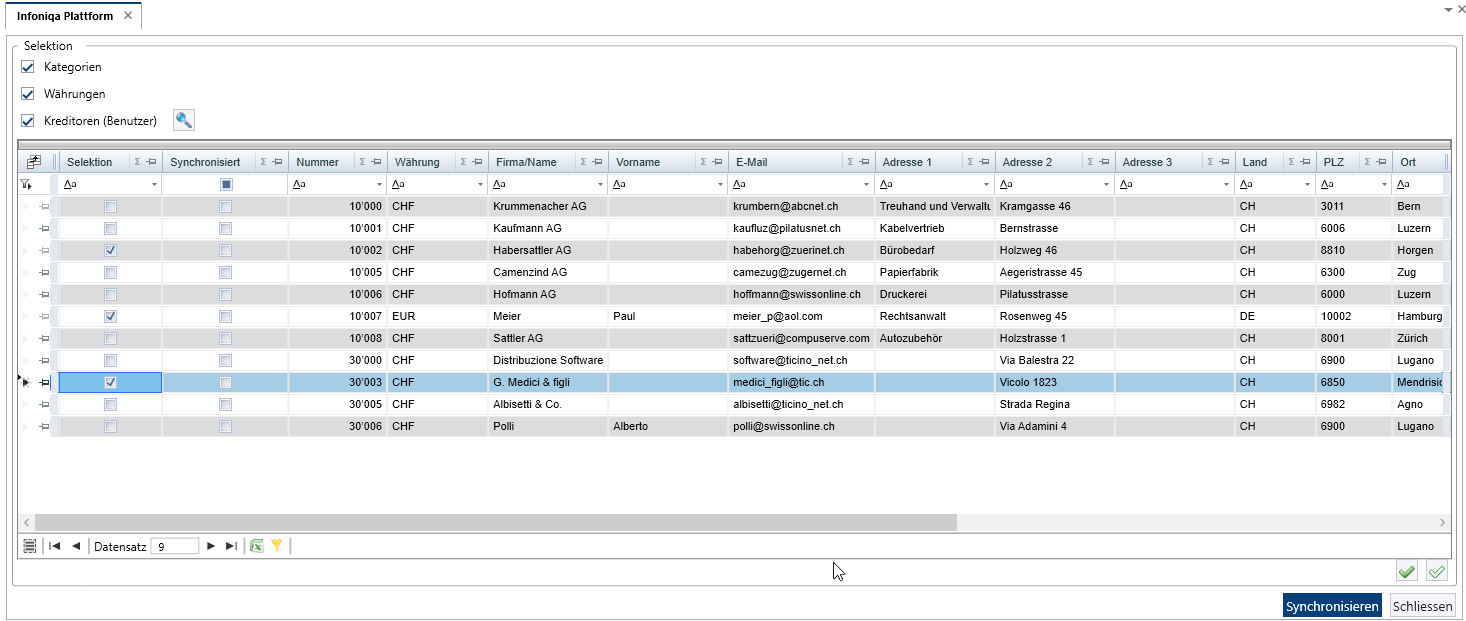1466x621 pixels.
Task: Go to previous record
Action: [x=76, y=546]
